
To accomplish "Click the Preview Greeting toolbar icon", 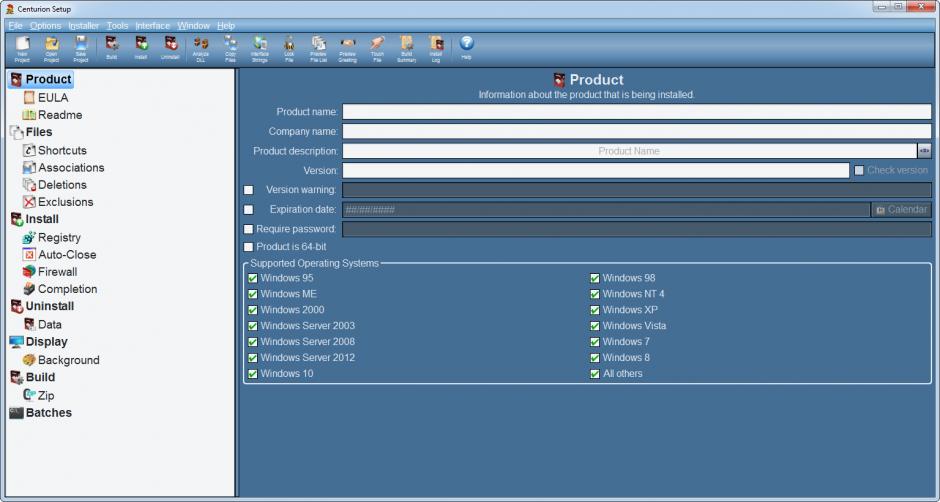I will point(348,49).
